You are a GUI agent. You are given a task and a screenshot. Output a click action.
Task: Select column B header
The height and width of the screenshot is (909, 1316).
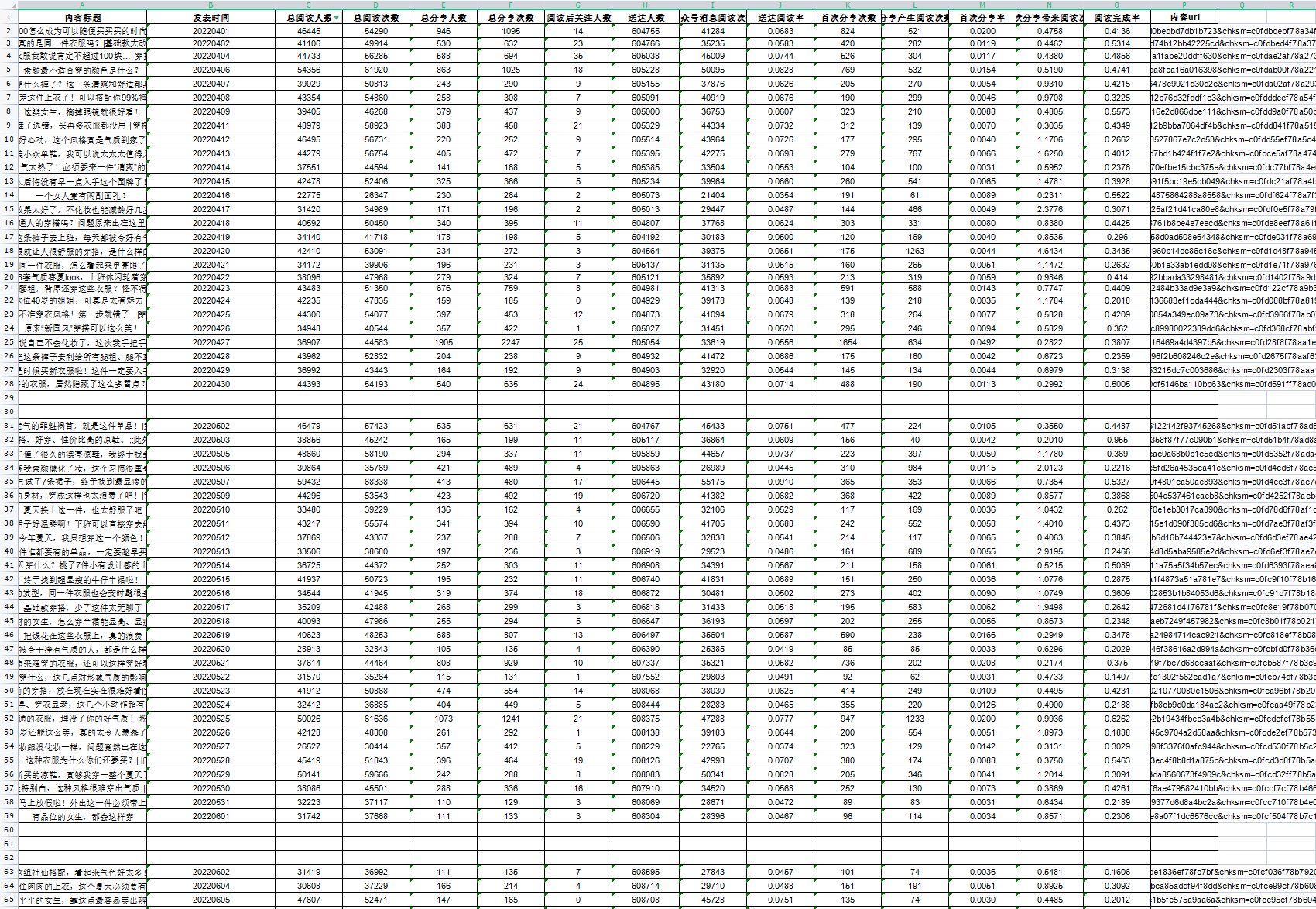point(211,5)
